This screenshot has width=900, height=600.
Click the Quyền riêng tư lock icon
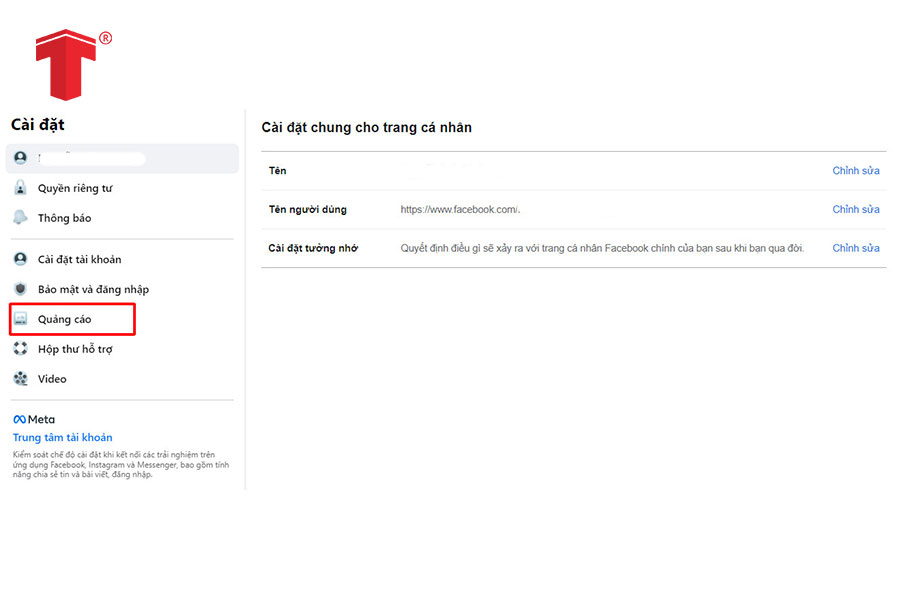pyautogui.click(x=21, y=188)
